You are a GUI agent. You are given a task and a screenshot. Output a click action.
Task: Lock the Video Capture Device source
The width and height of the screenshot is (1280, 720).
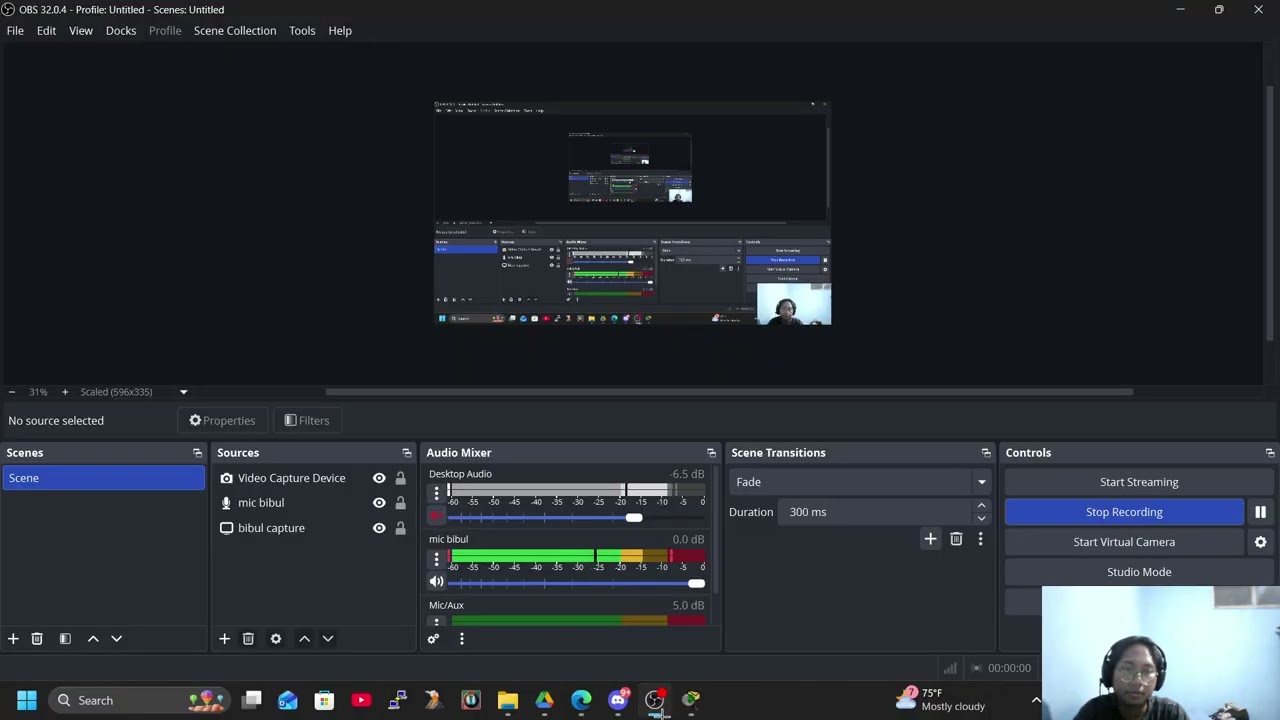(400, 478)
